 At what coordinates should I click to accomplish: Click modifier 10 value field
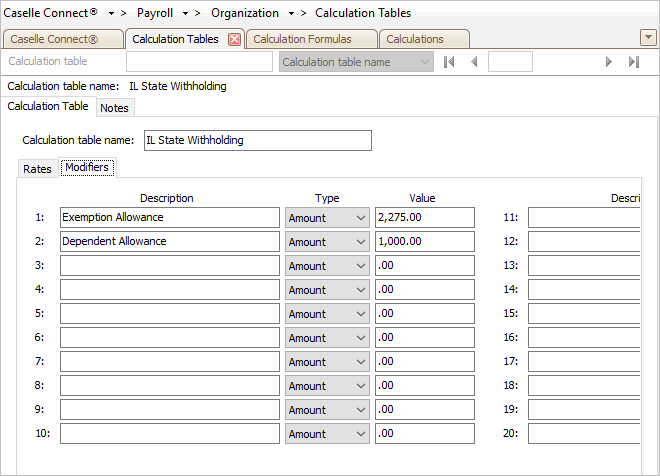[x=425, y=433]
